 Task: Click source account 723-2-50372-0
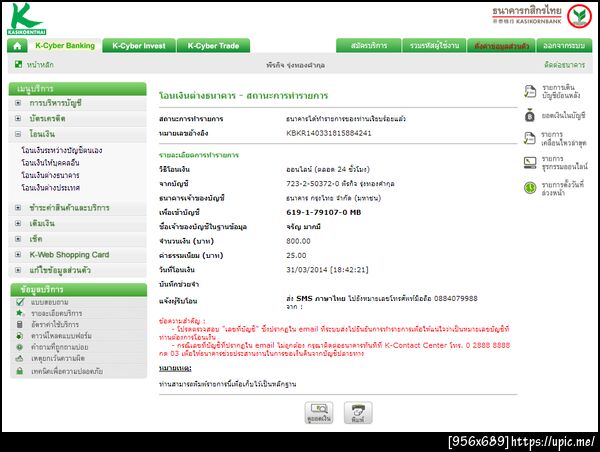point(313,183)
